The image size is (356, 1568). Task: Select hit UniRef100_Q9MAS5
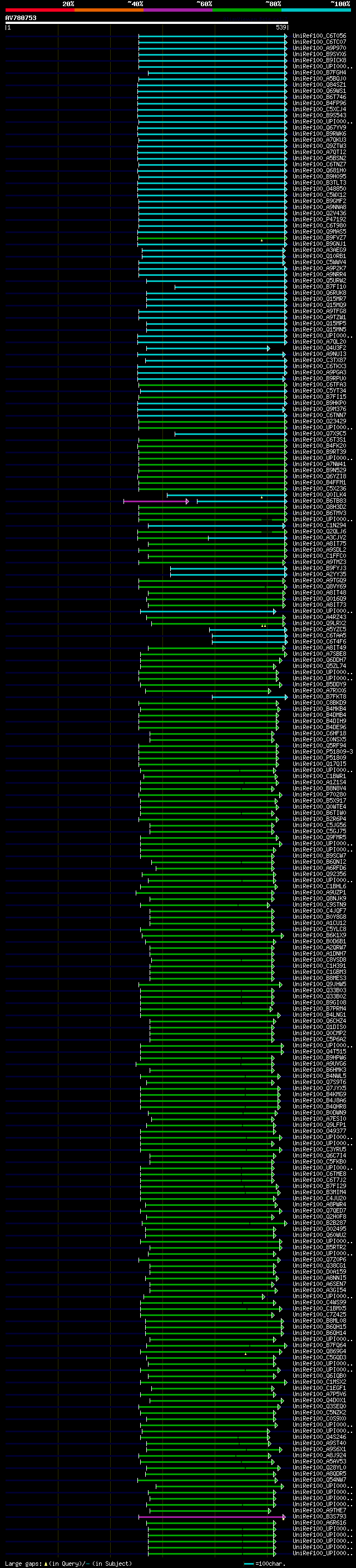point(319,231)
